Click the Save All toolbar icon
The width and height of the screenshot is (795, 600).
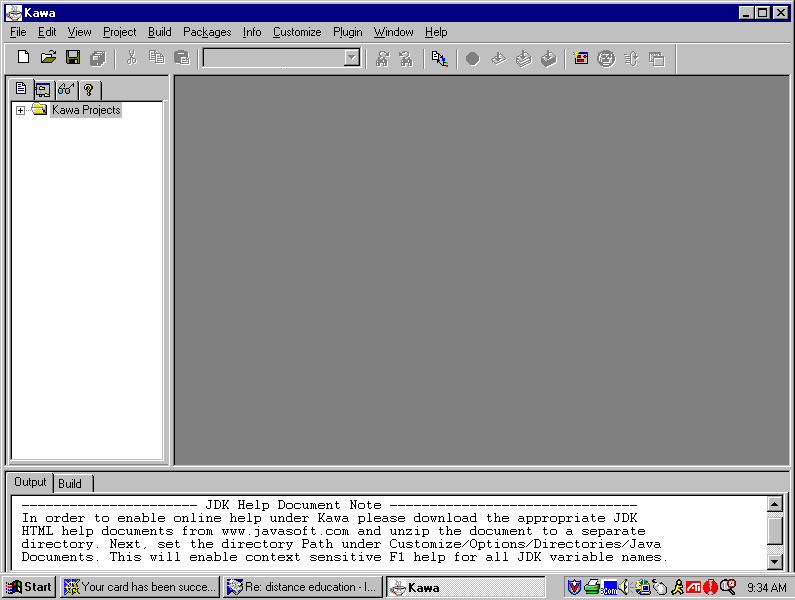point(98,58)
